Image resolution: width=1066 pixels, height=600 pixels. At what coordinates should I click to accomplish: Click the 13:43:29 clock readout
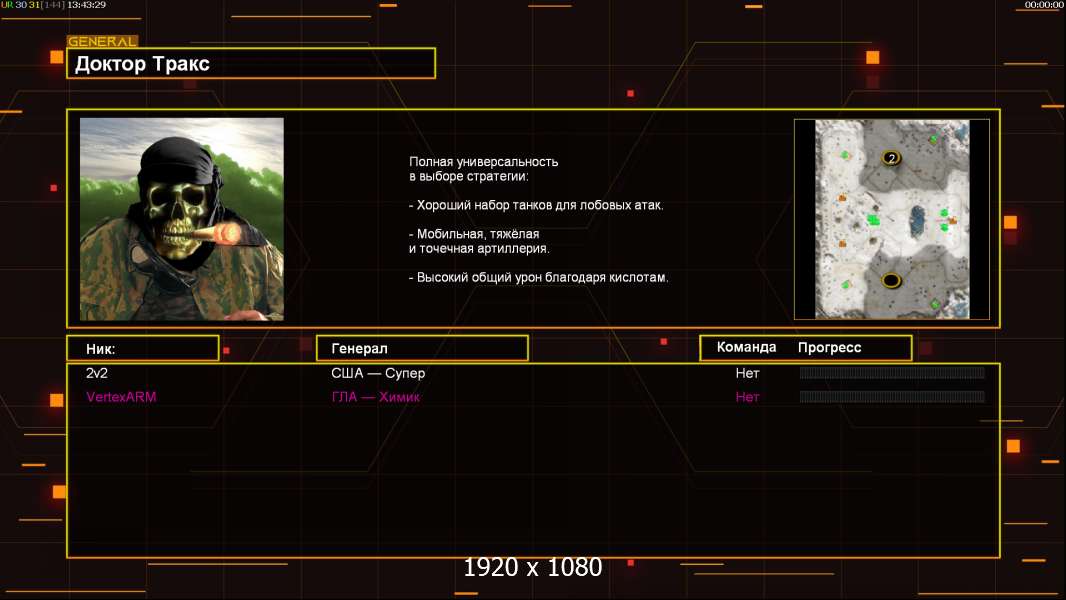[x=86, y=5]
